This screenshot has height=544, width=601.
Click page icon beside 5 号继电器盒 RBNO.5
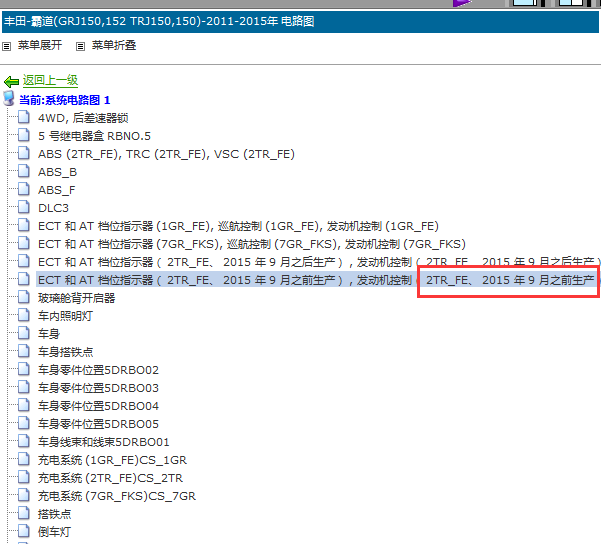coord(24,135)
